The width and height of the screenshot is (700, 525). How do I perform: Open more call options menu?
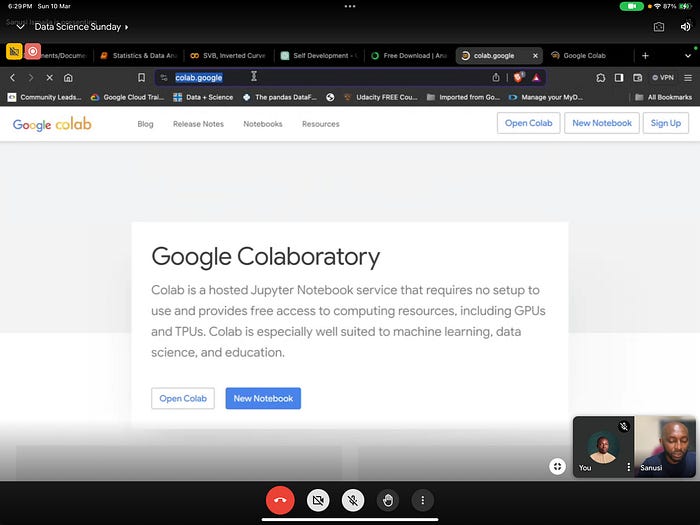(x=422, y=500)
